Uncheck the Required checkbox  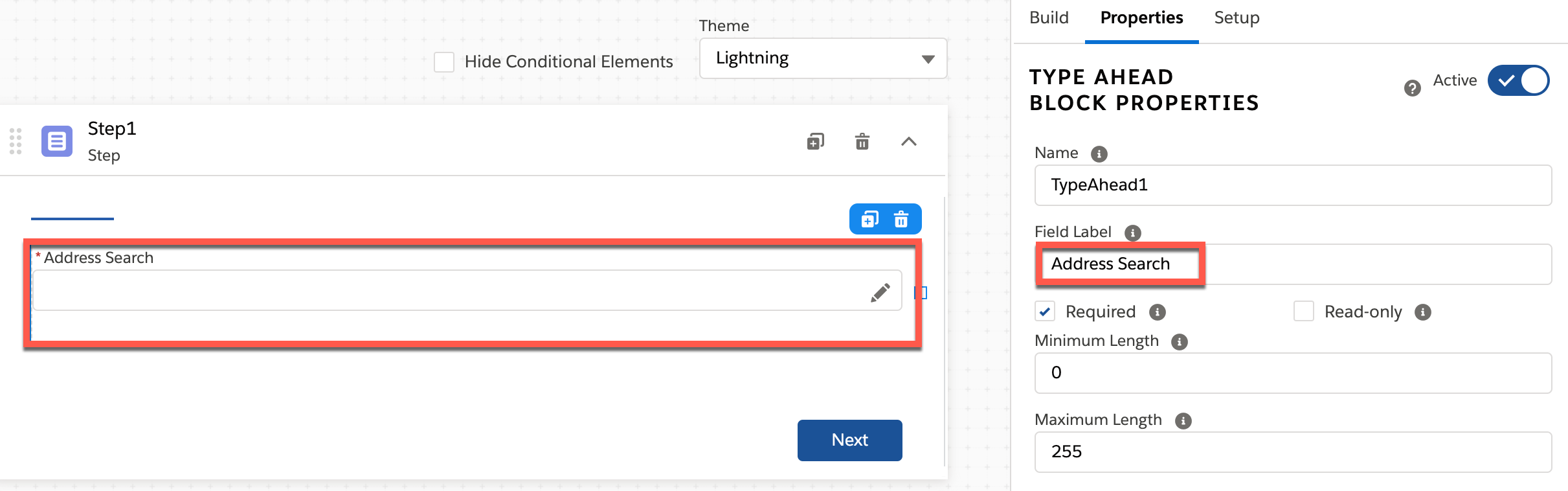pyautogui.click(x=1045, y=312)
